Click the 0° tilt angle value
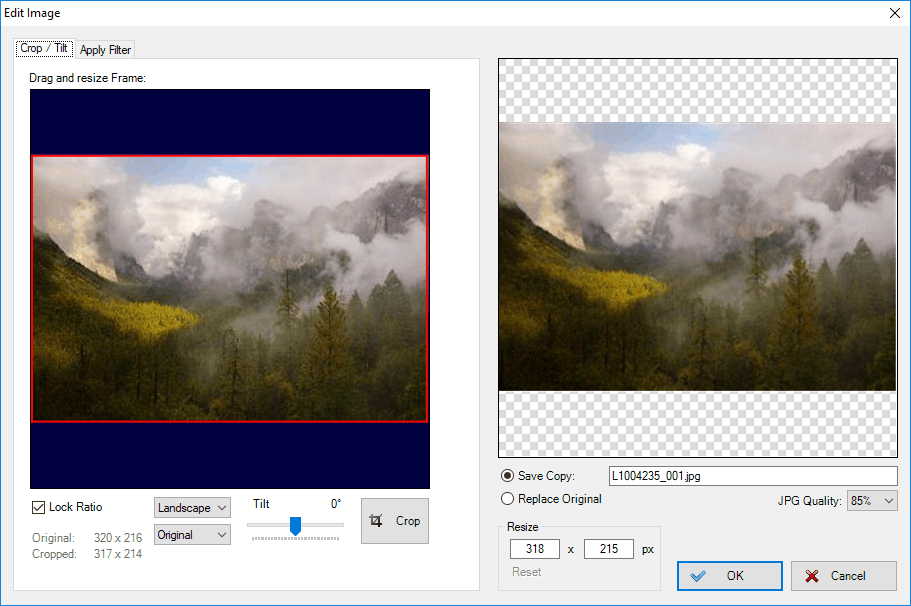Viewport: 911px width, 606px height. coord(336,504)
